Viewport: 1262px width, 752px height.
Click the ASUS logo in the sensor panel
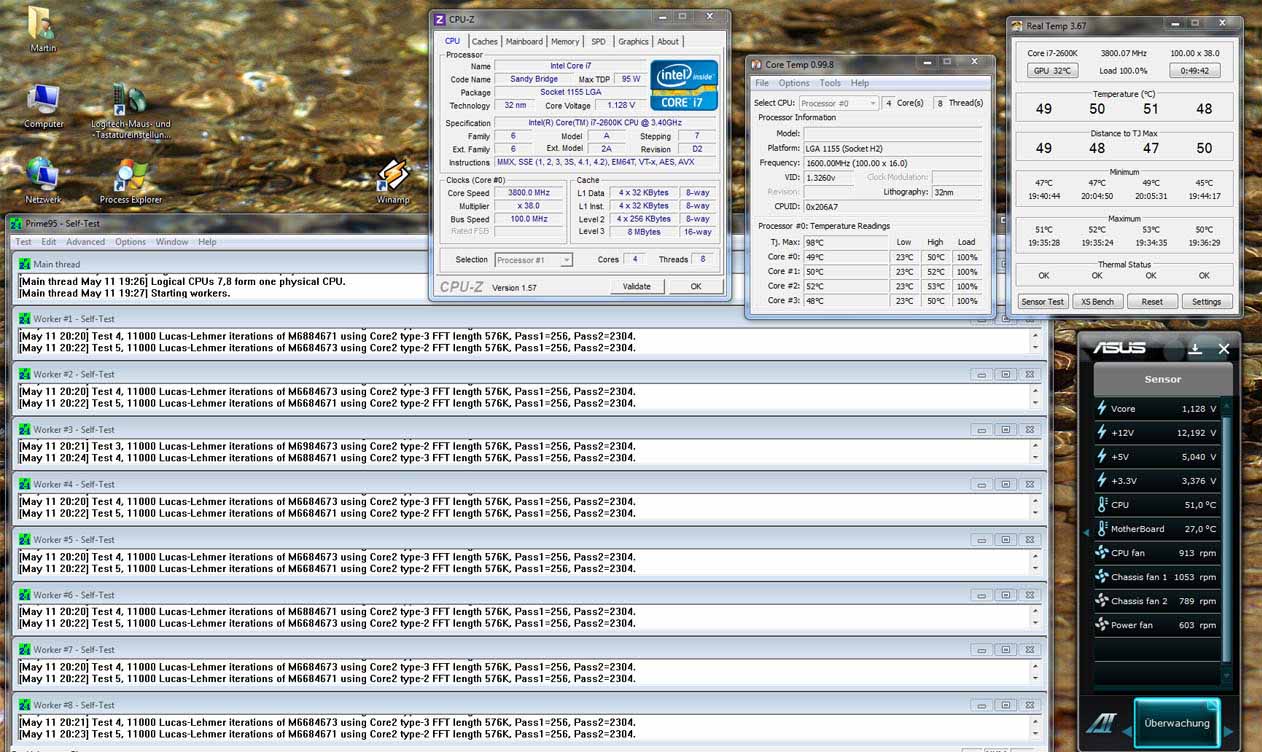(1118, 349)
